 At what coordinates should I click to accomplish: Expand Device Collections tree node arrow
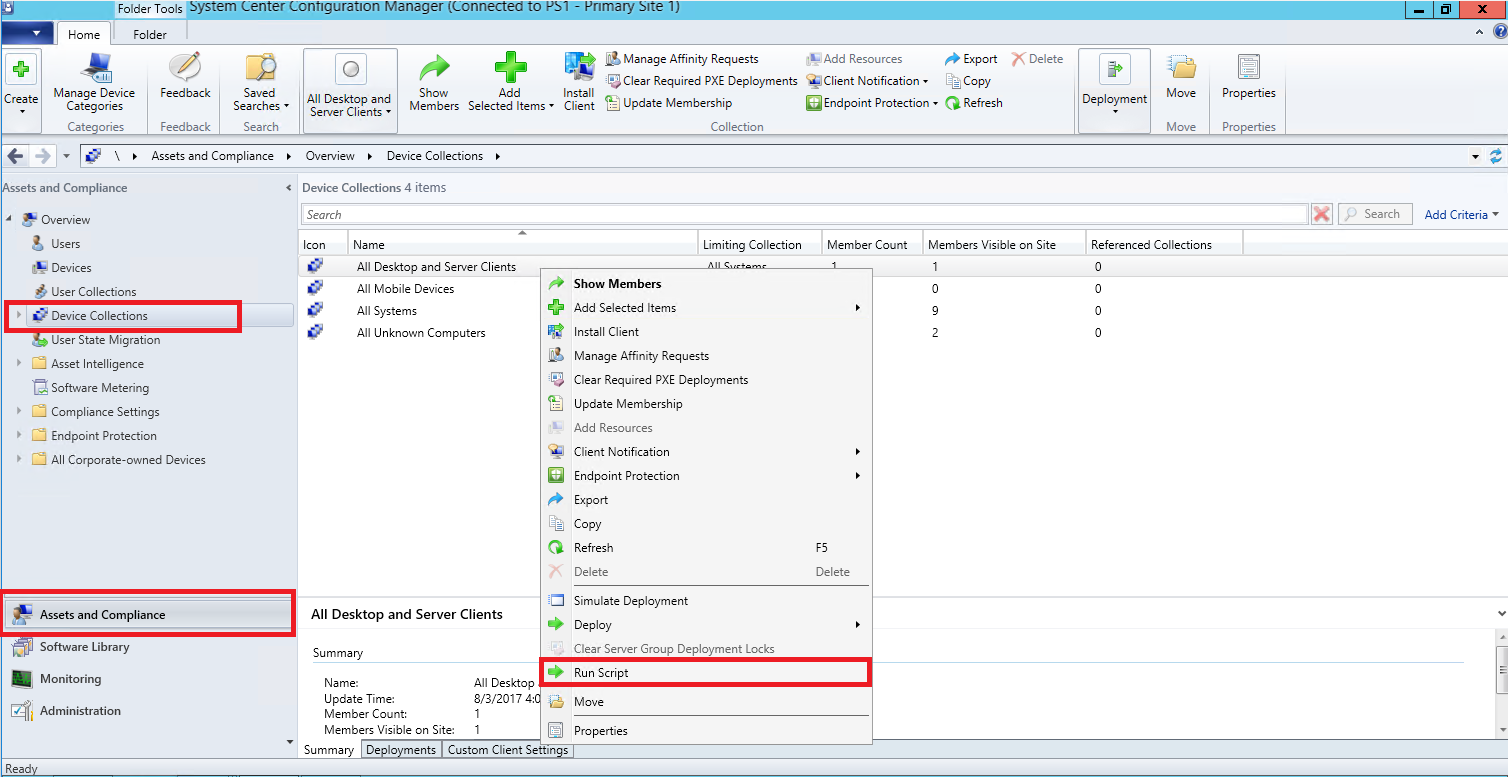pyautogui.click(x=18, y=316)
